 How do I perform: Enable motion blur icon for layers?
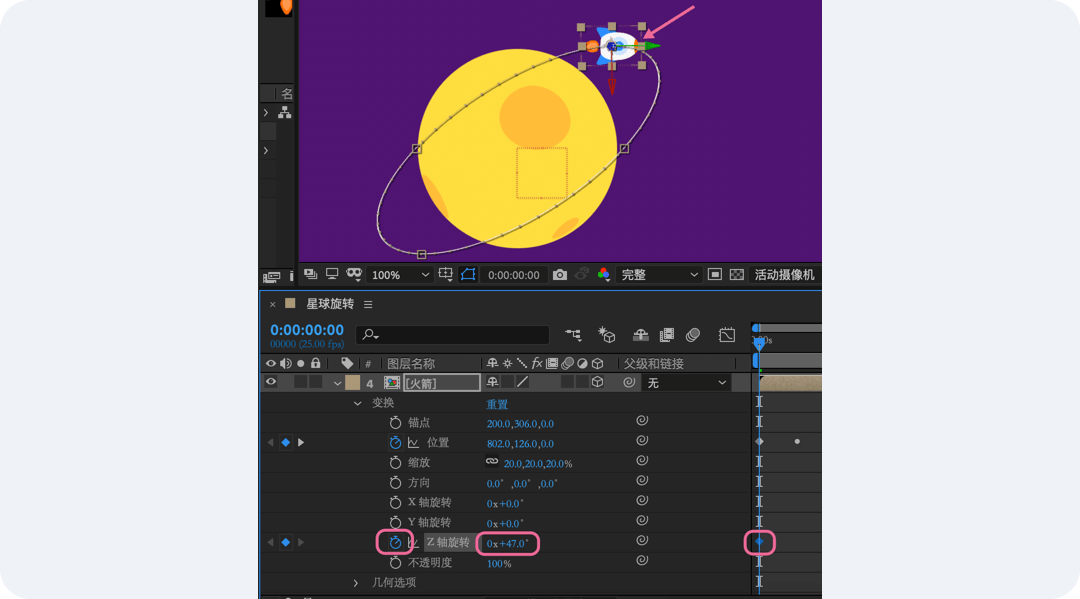point(693,335)
